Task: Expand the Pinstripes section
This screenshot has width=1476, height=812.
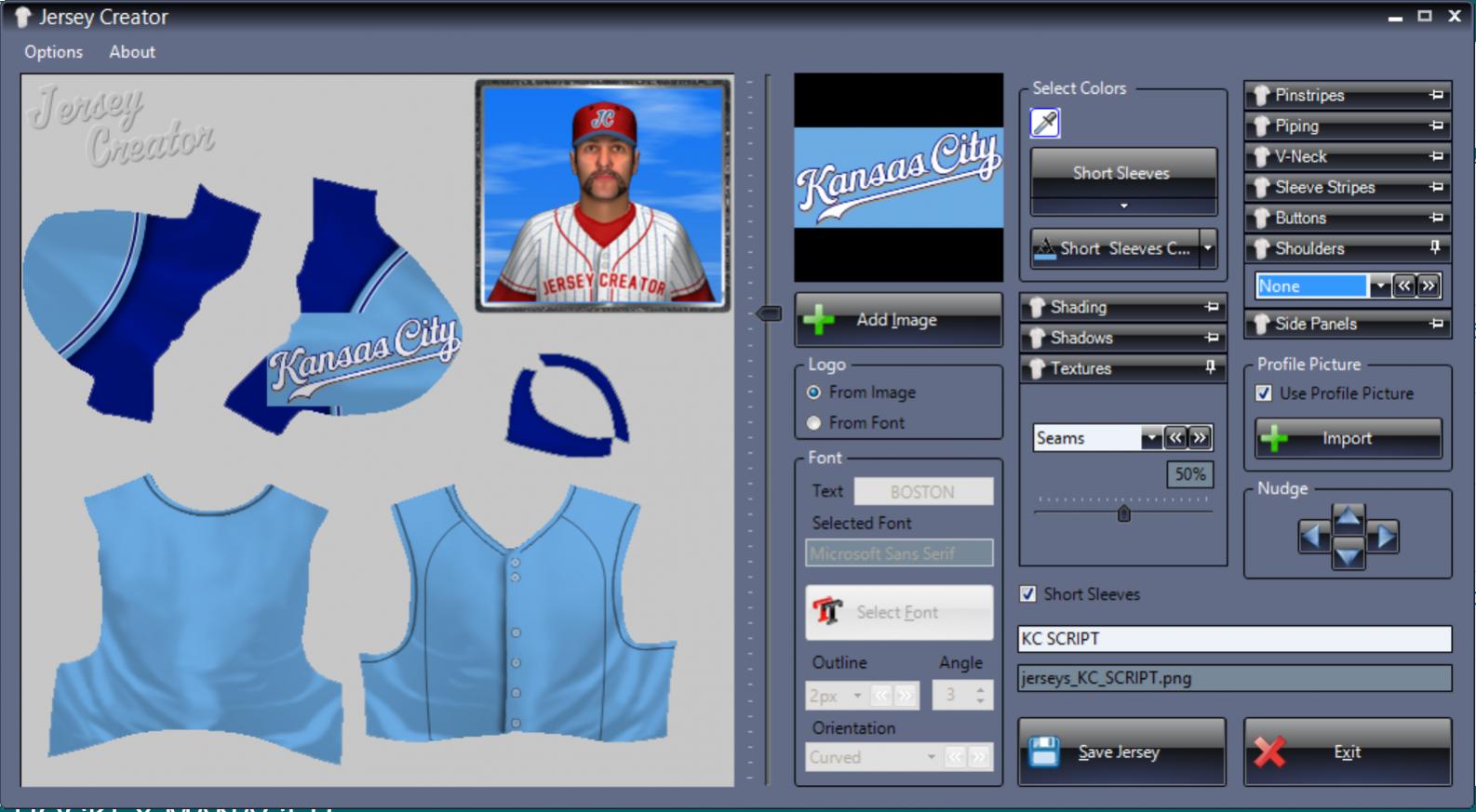Action: point(1348,95)
